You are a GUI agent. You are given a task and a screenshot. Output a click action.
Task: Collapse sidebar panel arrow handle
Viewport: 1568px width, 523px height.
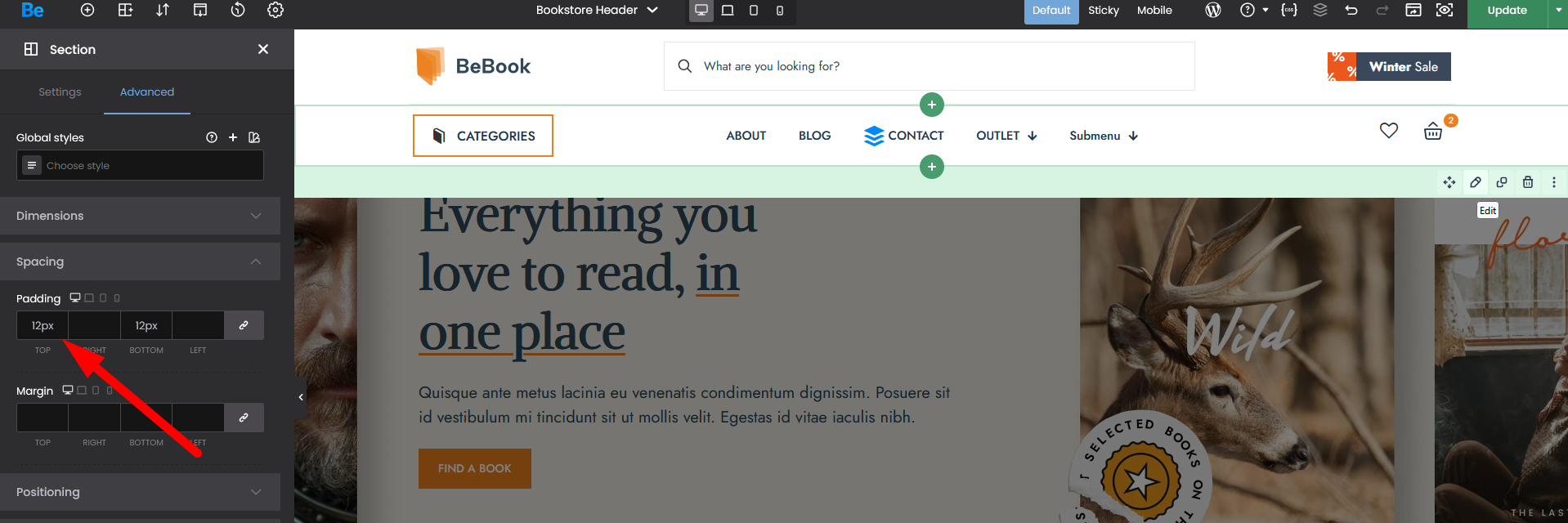coord(301,397)
